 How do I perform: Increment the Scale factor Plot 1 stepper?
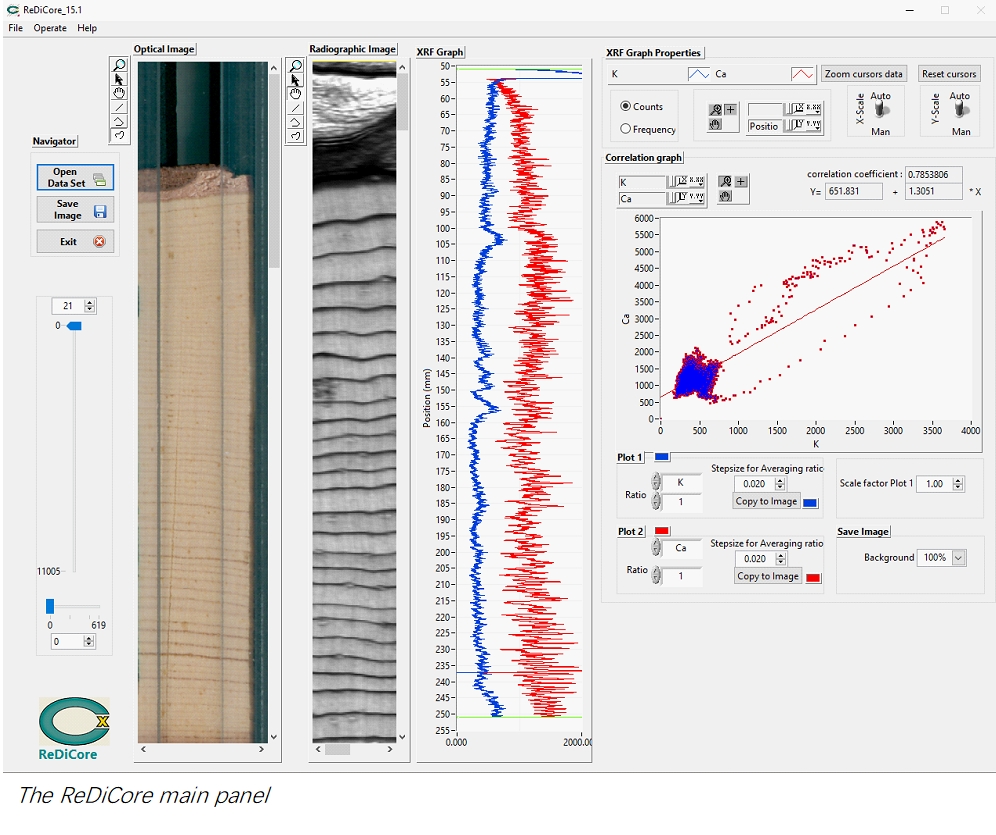point(958,479)
